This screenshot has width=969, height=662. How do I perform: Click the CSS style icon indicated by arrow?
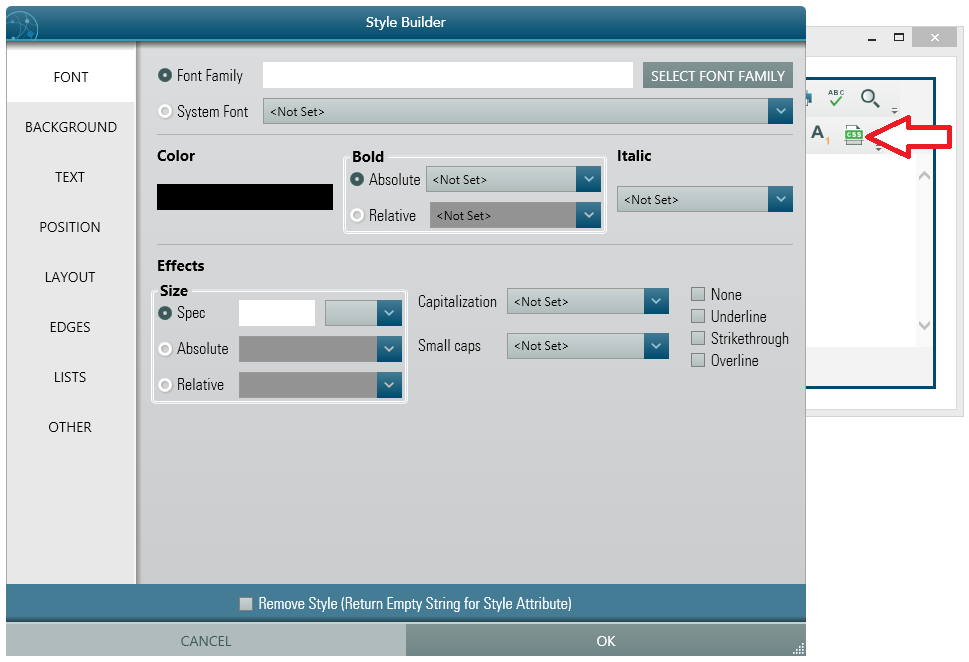tap(854, 135)
